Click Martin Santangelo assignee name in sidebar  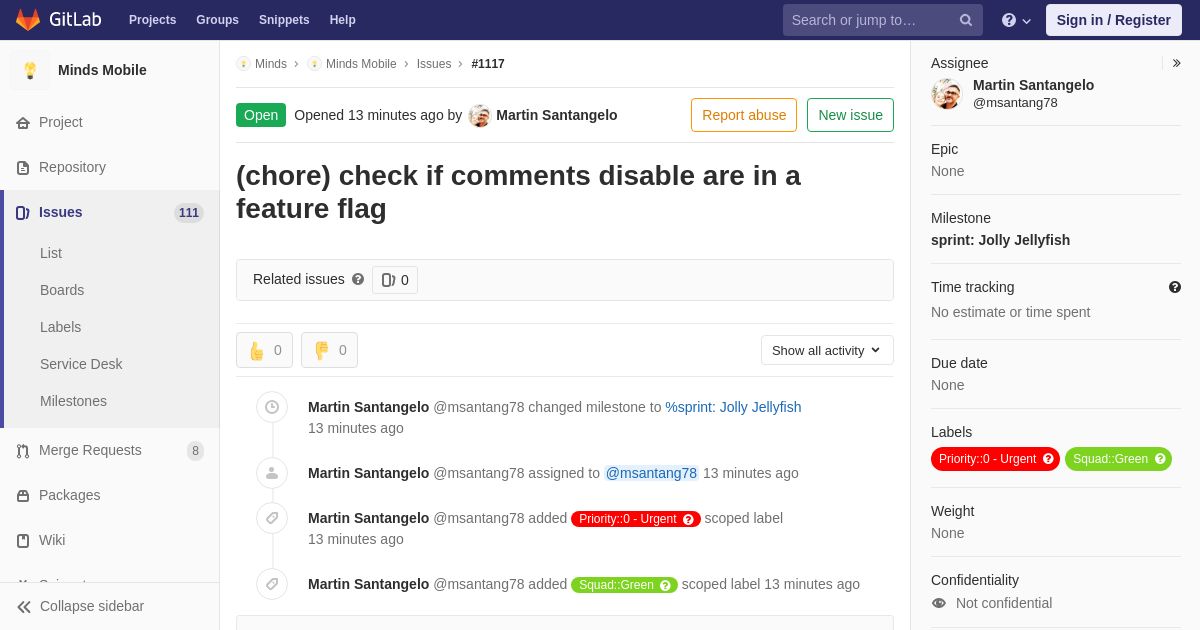[x=1033, y=85]
